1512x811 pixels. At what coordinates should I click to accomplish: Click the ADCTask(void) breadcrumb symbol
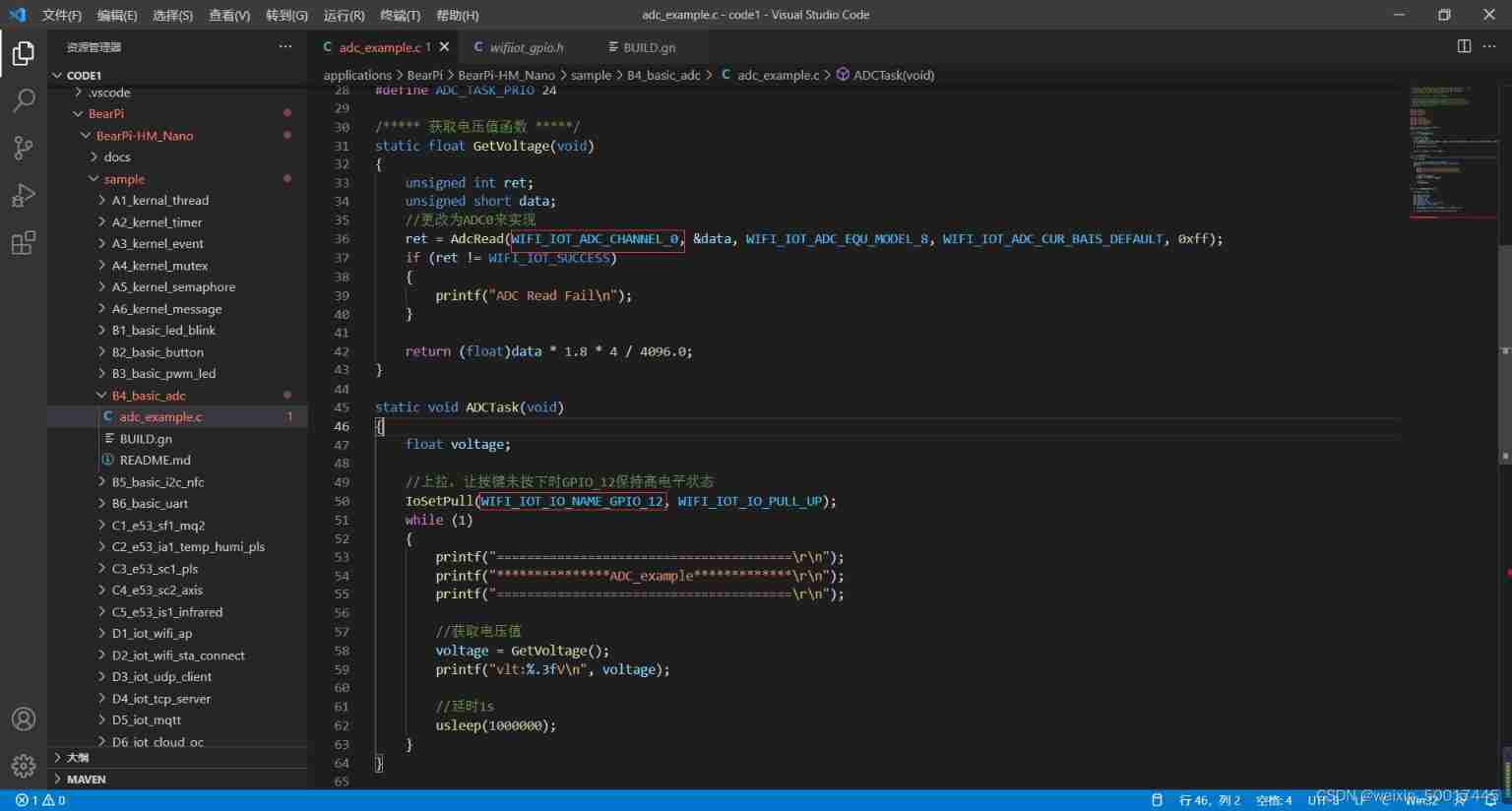[x=886, y=75]
